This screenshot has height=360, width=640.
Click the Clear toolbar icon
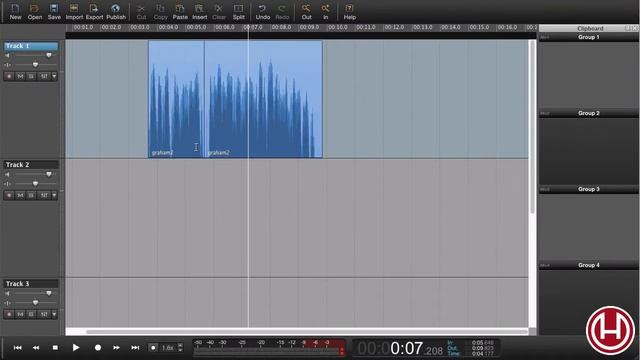(x=219, y=12)
